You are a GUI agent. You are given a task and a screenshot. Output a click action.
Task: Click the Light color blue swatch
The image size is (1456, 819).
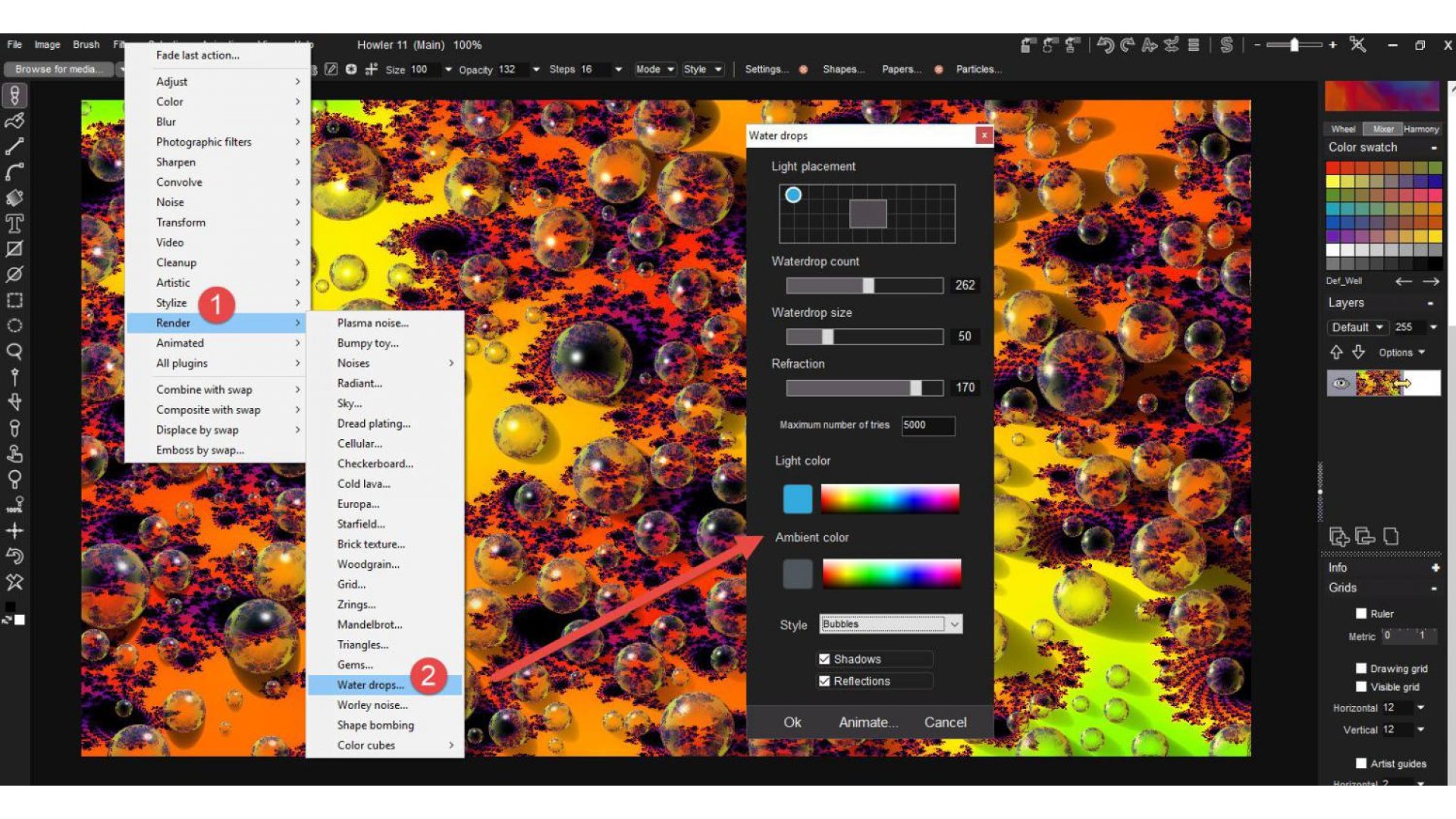pyautogui.click(x=797, y=499)
